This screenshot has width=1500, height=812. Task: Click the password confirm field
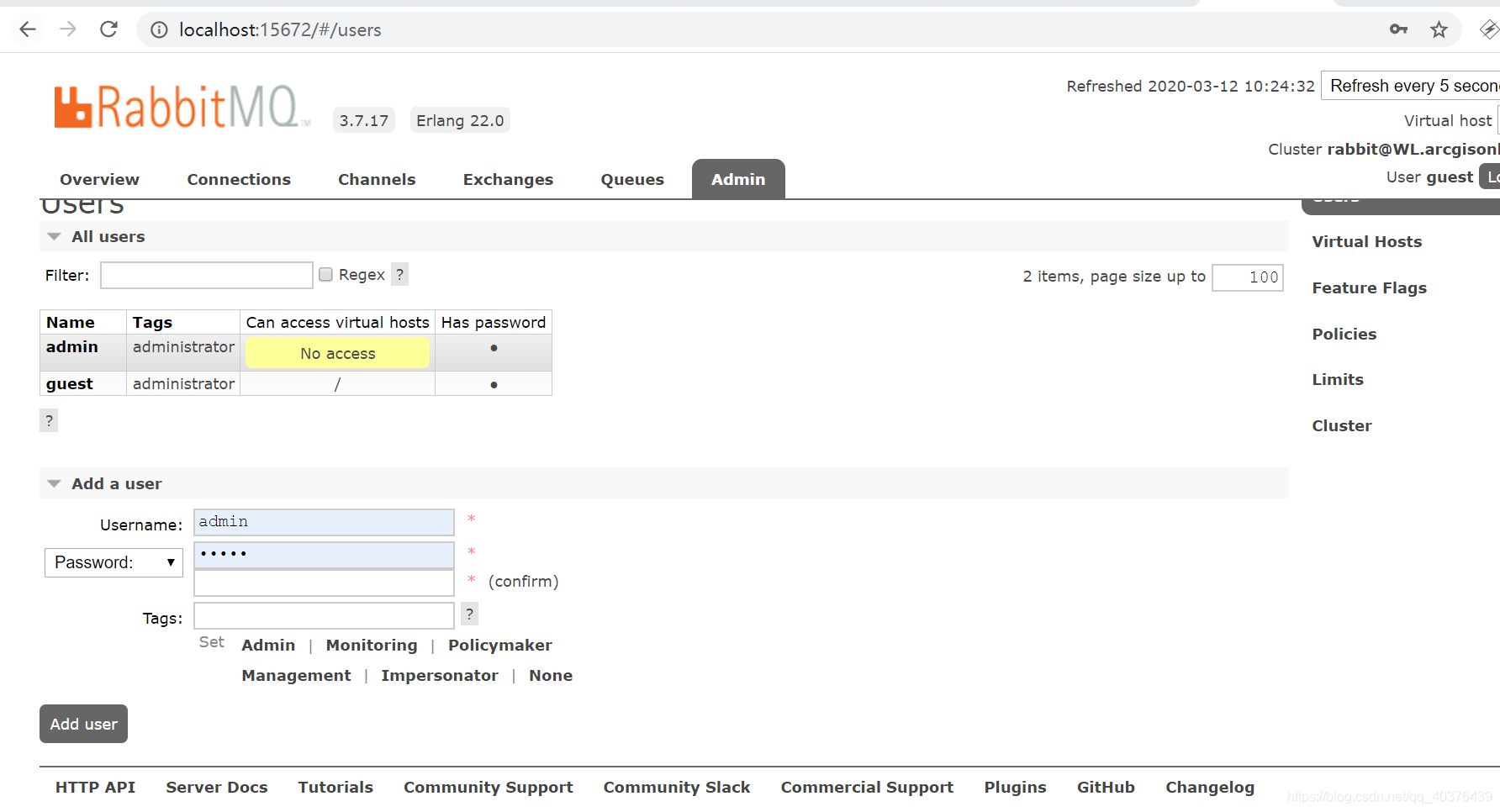[324, 583]
